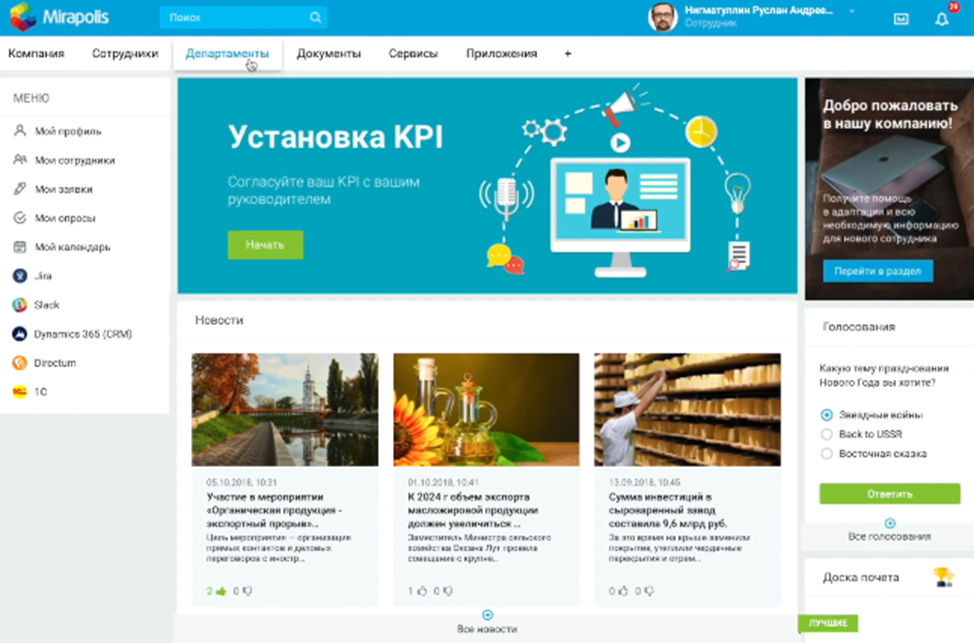Click the My calendar icon

(x=20, y=247)
